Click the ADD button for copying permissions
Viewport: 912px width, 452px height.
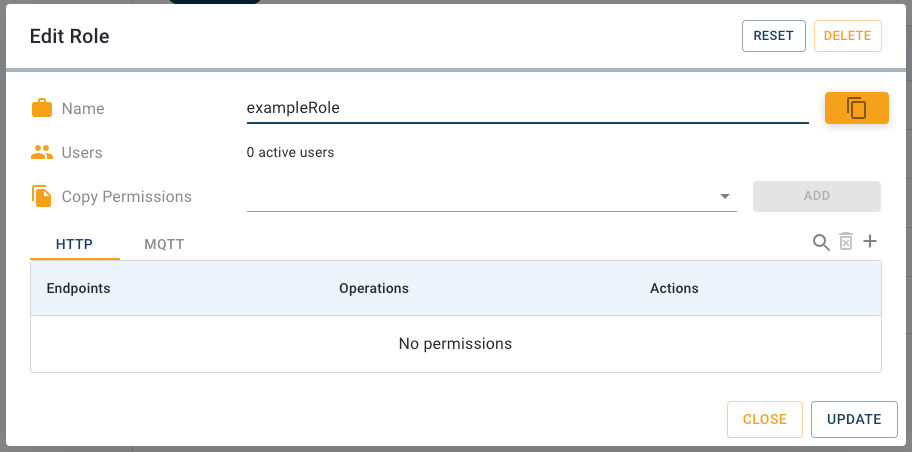click(816, 196)
